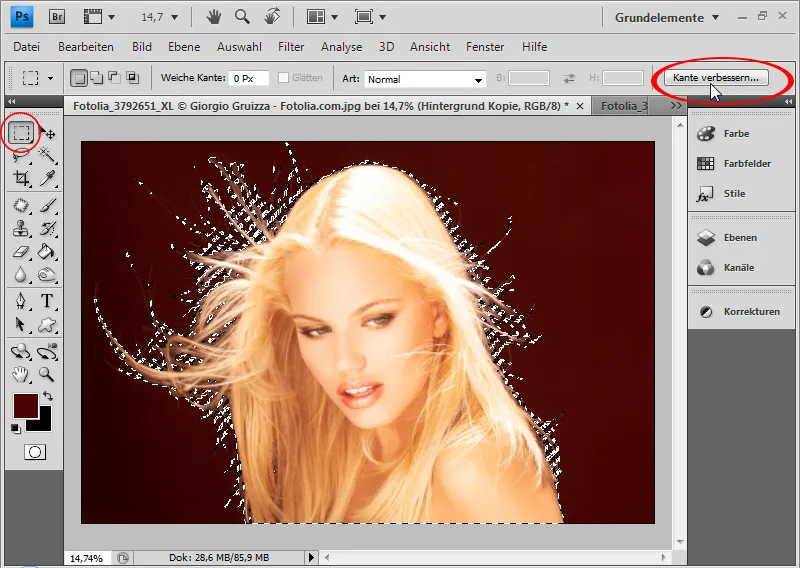
Task: Toggle the Glätten checkbox
Action: pyautogui.click(x=283, y=78)
